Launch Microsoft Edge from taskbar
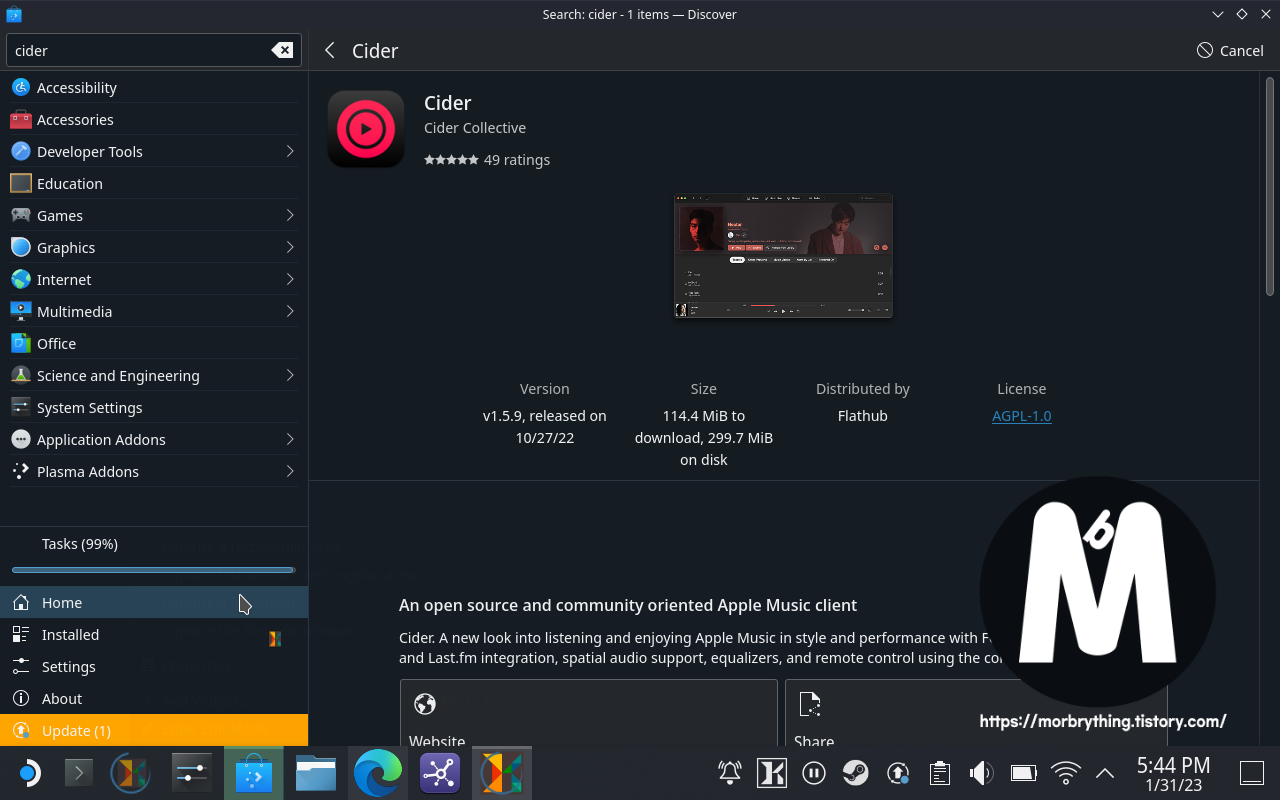The image size is (1280, 800). pyautogui.click(x=378, y=773)
